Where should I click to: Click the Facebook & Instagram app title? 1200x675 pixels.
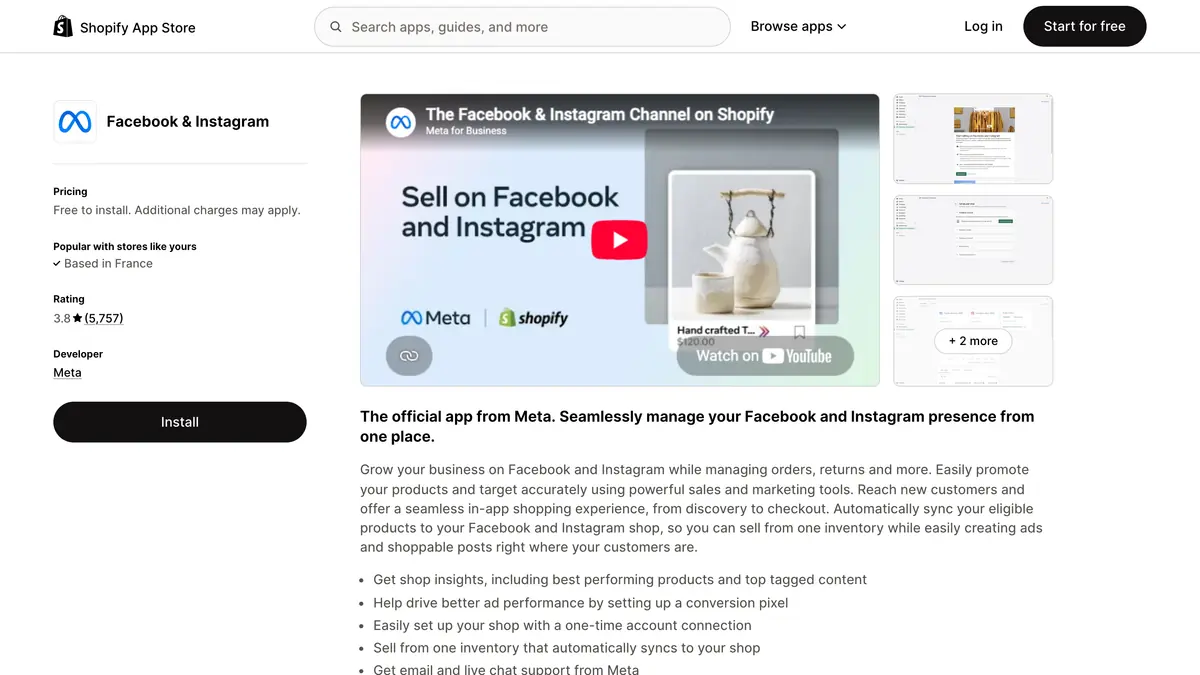tap(188, 122)
